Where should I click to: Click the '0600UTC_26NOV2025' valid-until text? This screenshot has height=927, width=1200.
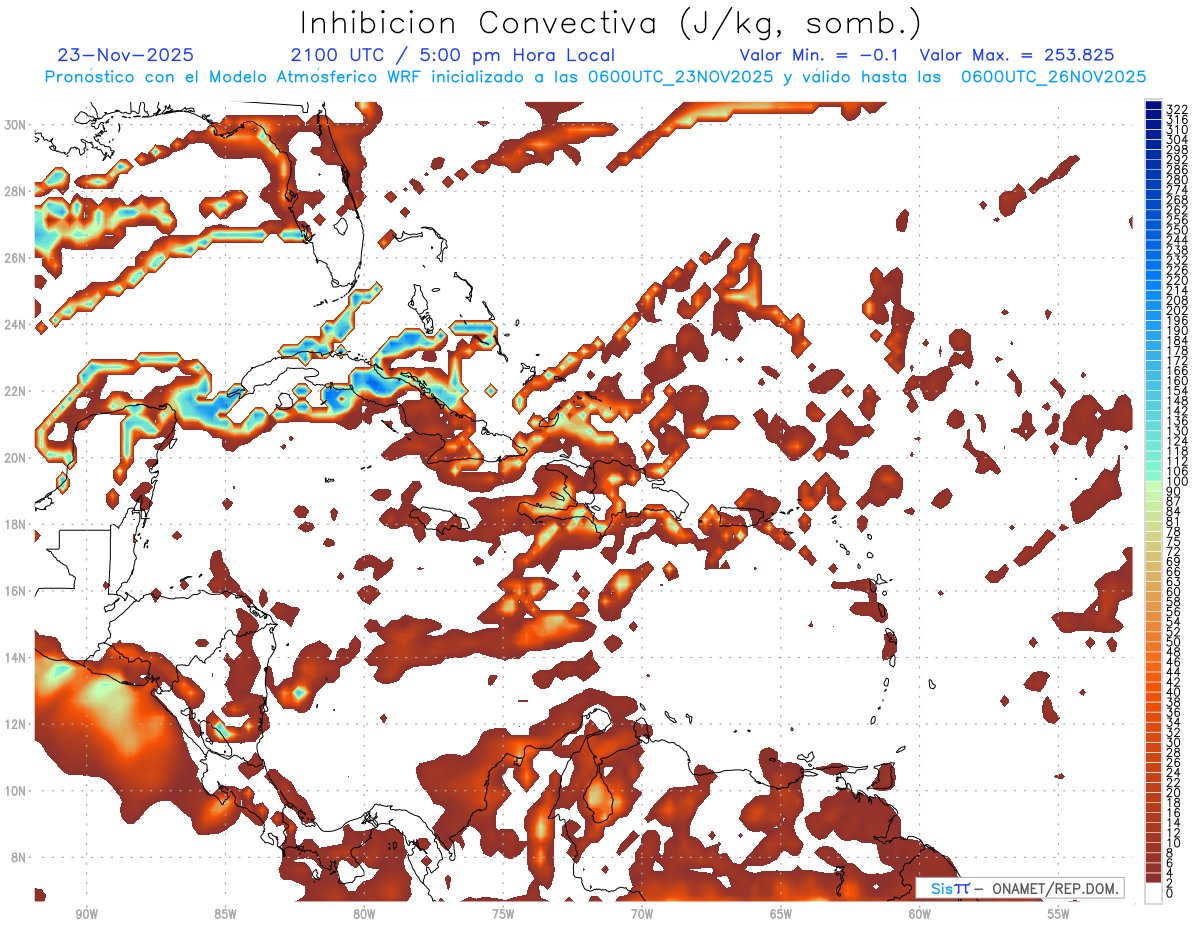click(x=1053, y=77)
